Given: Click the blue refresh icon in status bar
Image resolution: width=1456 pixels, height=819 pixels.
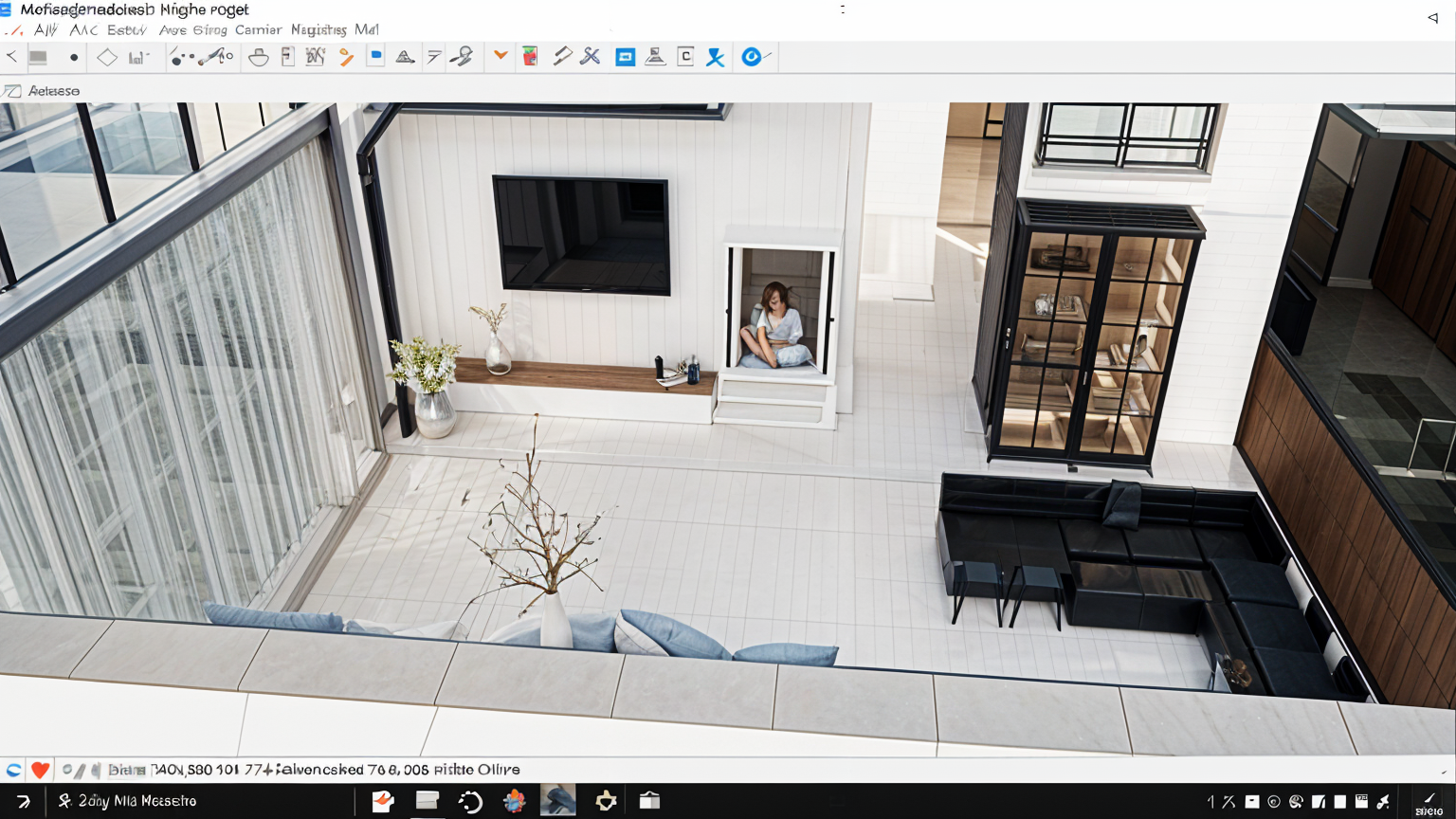Looking at the screenshot, I should pos(13,770).
